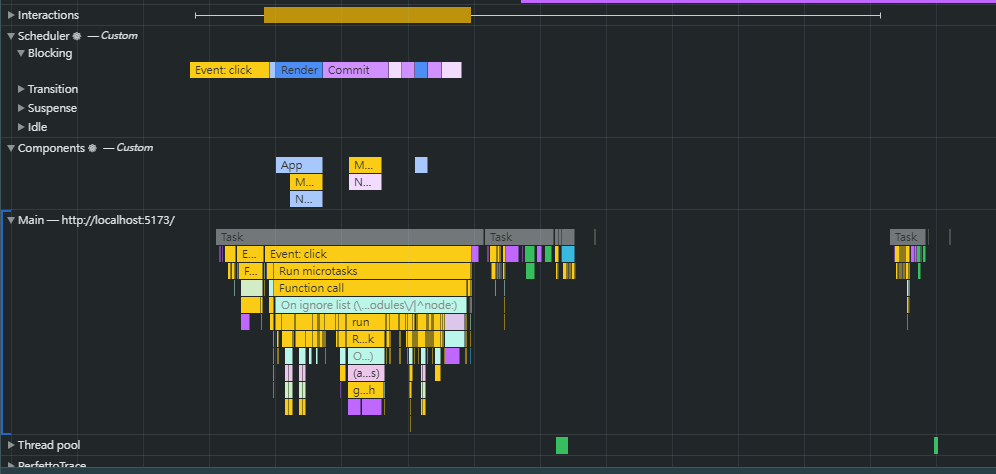Select the gold interaction bar in Interactions
The image size is (996, 474).
(x=366, y=15)
